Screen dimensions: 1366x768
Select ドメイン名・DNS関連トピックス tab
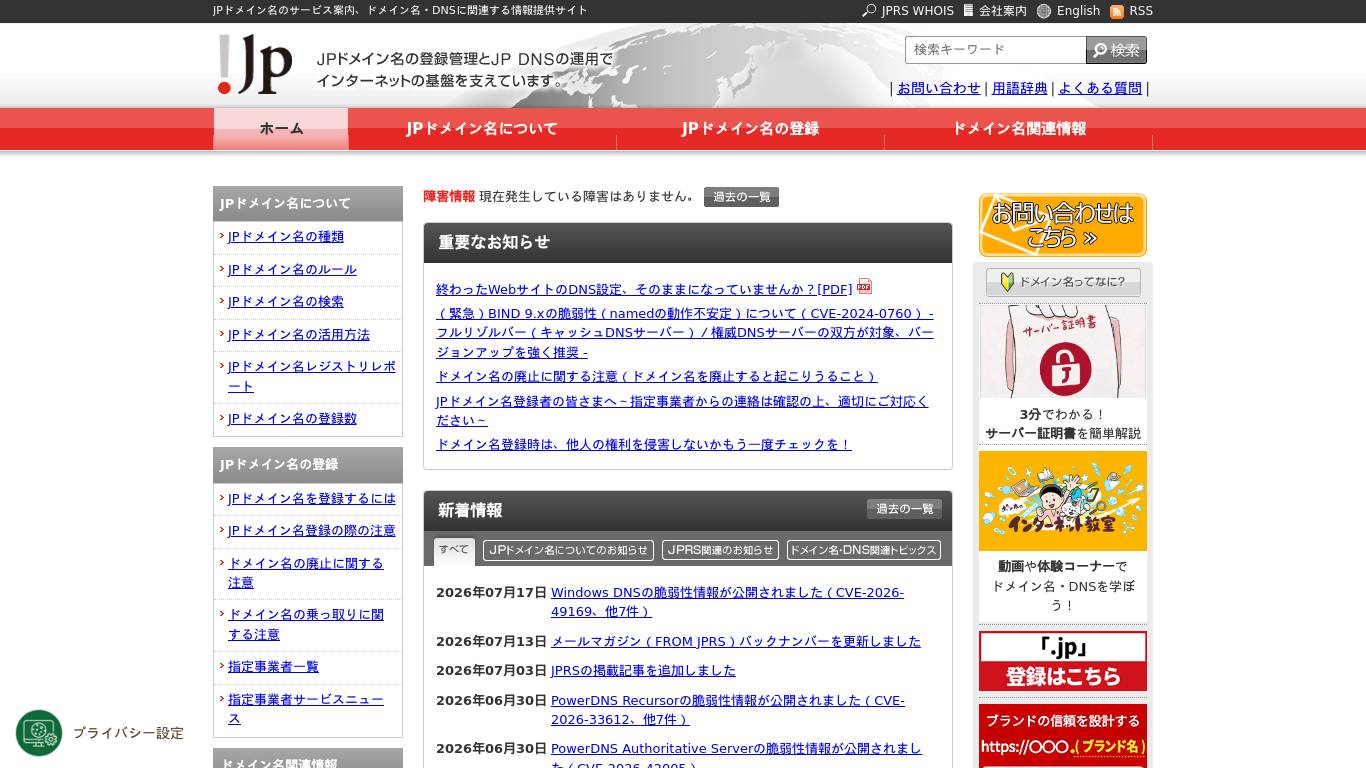(x=863, y=550)
